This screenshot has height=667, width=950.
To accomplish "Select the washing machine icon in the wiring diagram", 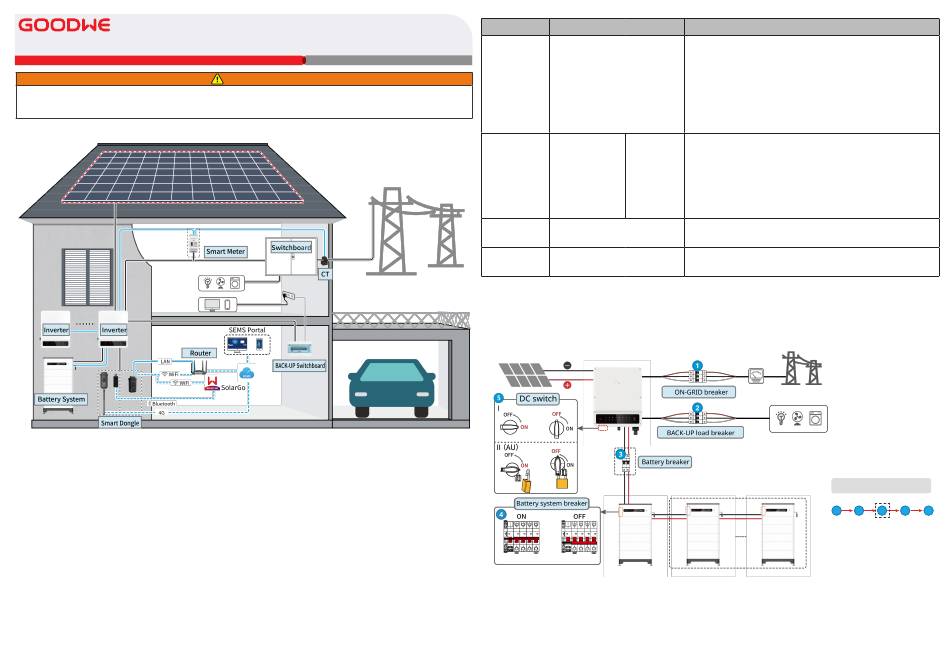I will (x=815, y=418).
